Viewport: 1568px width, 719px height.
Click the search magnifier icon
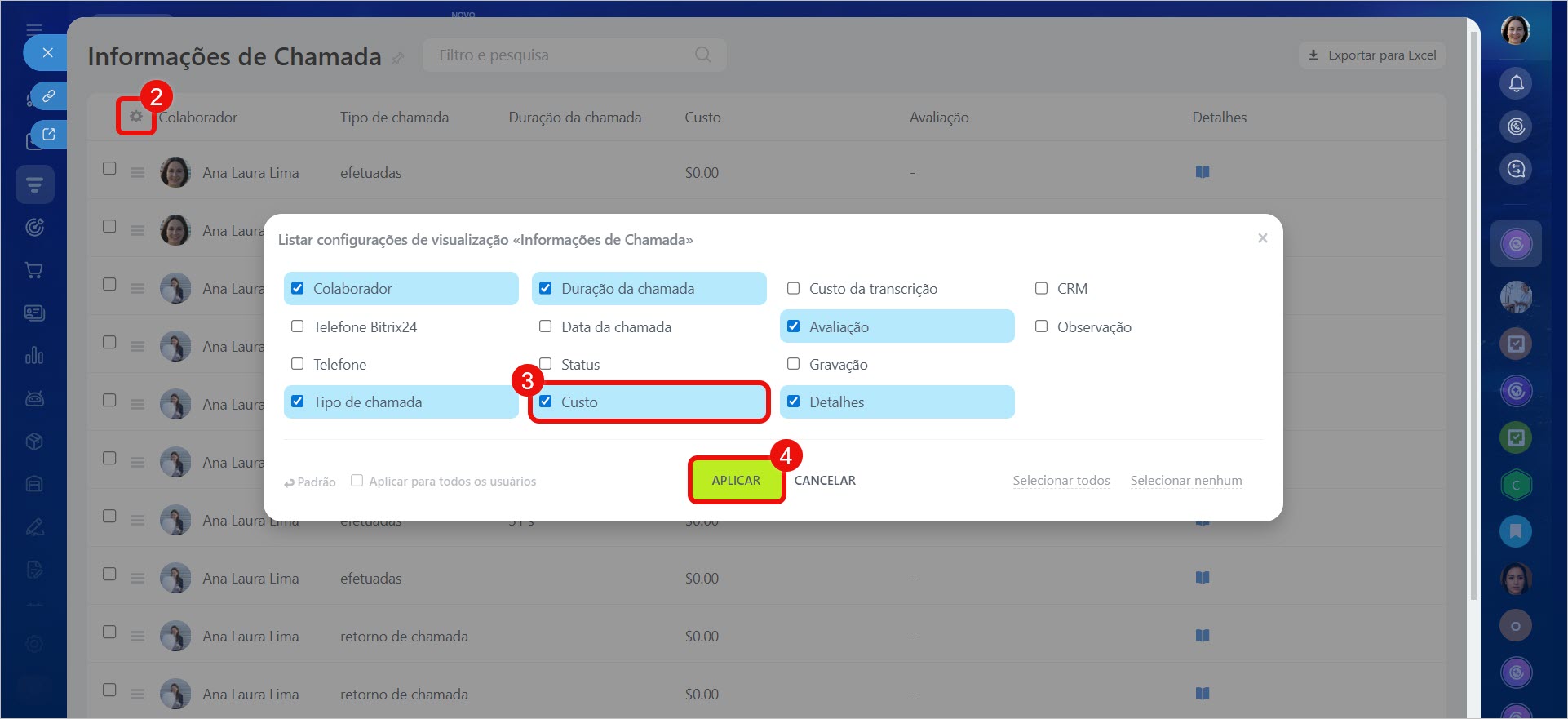pyautogui.click(x=702, y=55)
